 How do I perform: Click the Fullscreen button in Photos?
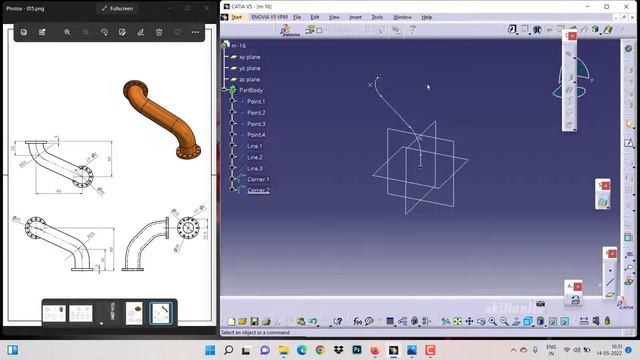click(118, 8)
